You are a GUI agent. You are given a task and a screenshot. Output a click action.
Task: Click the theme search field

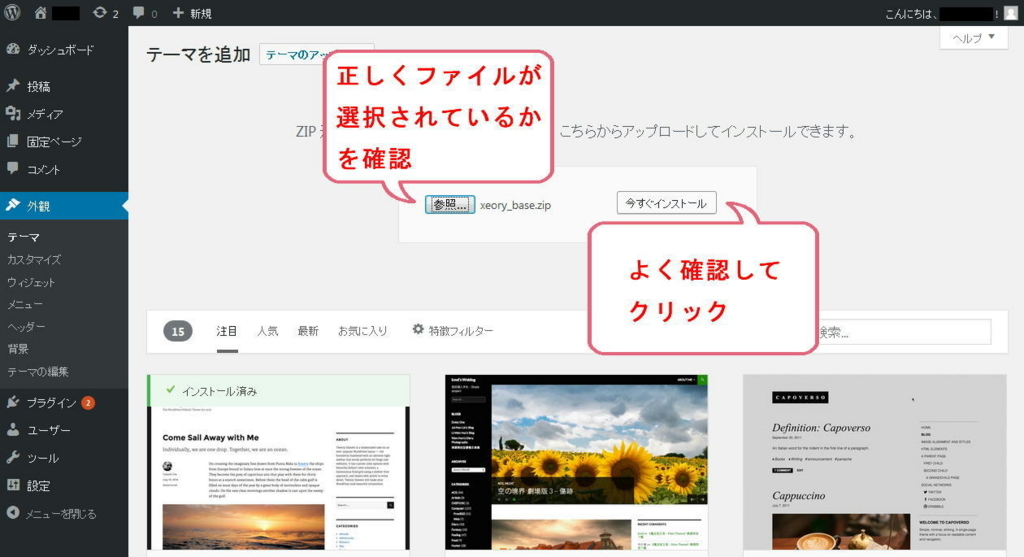tap(904, 332)
